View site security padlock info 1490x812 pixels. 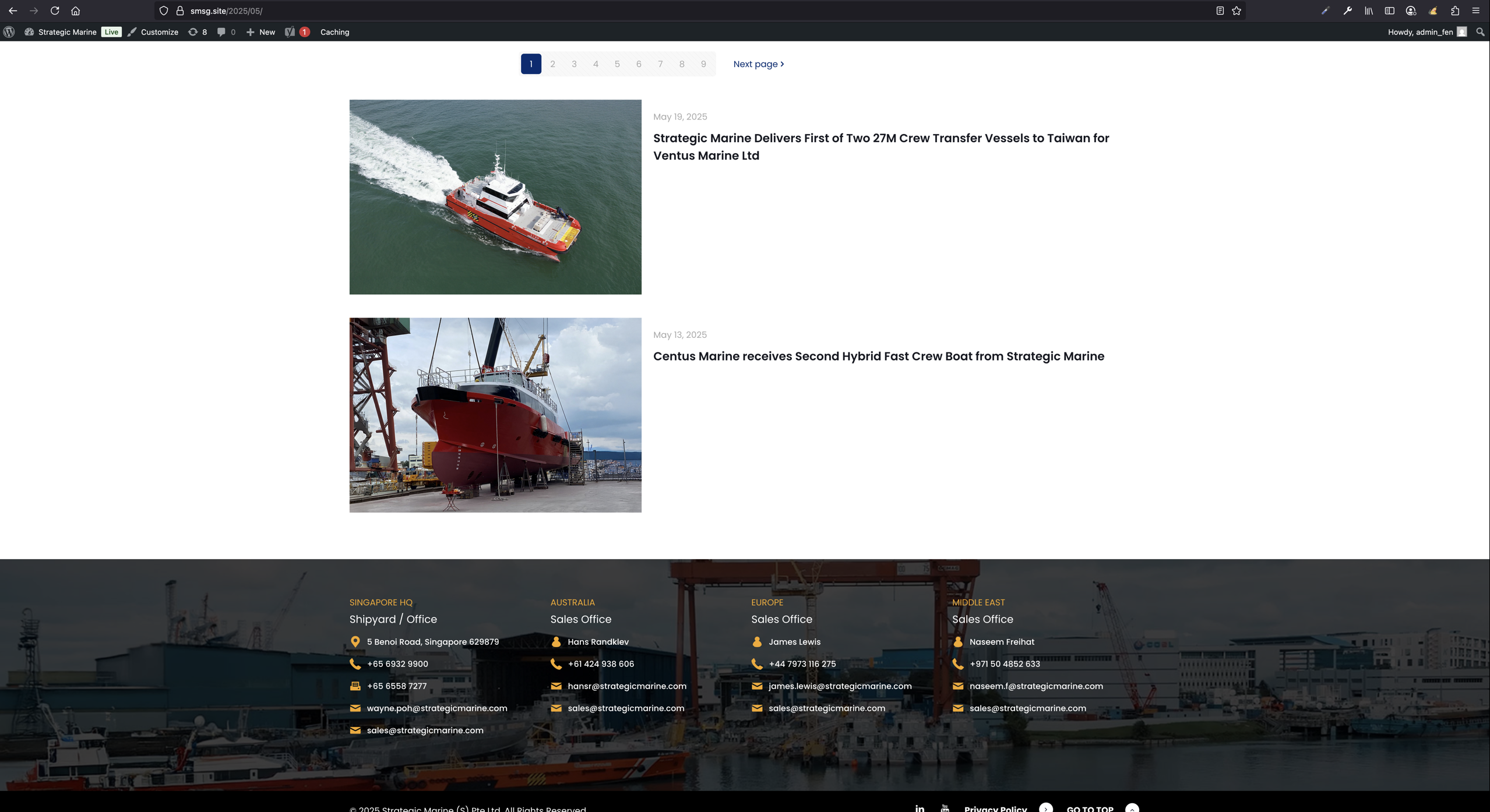tap(180, 10)
